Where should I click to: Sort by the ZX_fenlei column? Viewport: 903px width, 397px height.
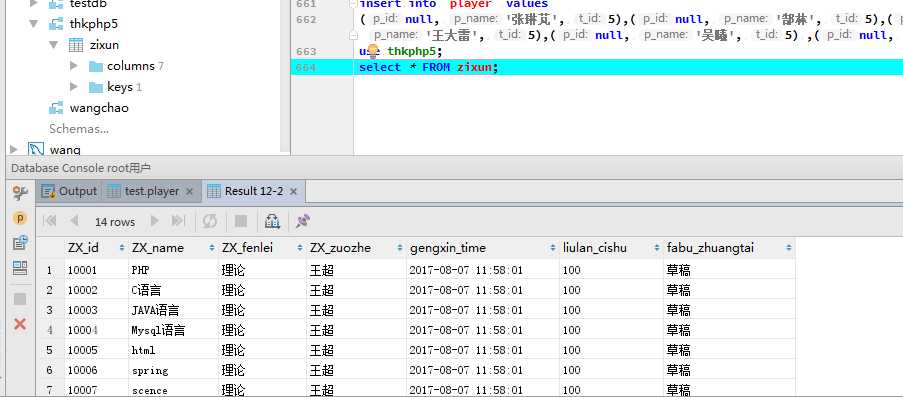pyautogui.click(x=263, y=248)
